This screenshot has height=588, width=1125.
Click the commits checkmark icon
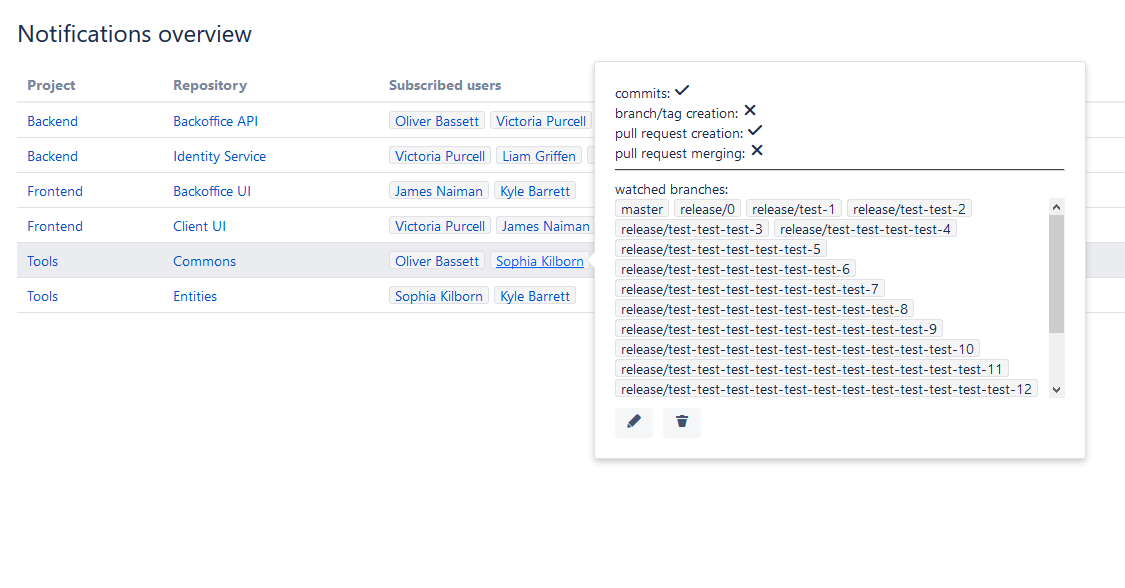(x=682, y=91)
